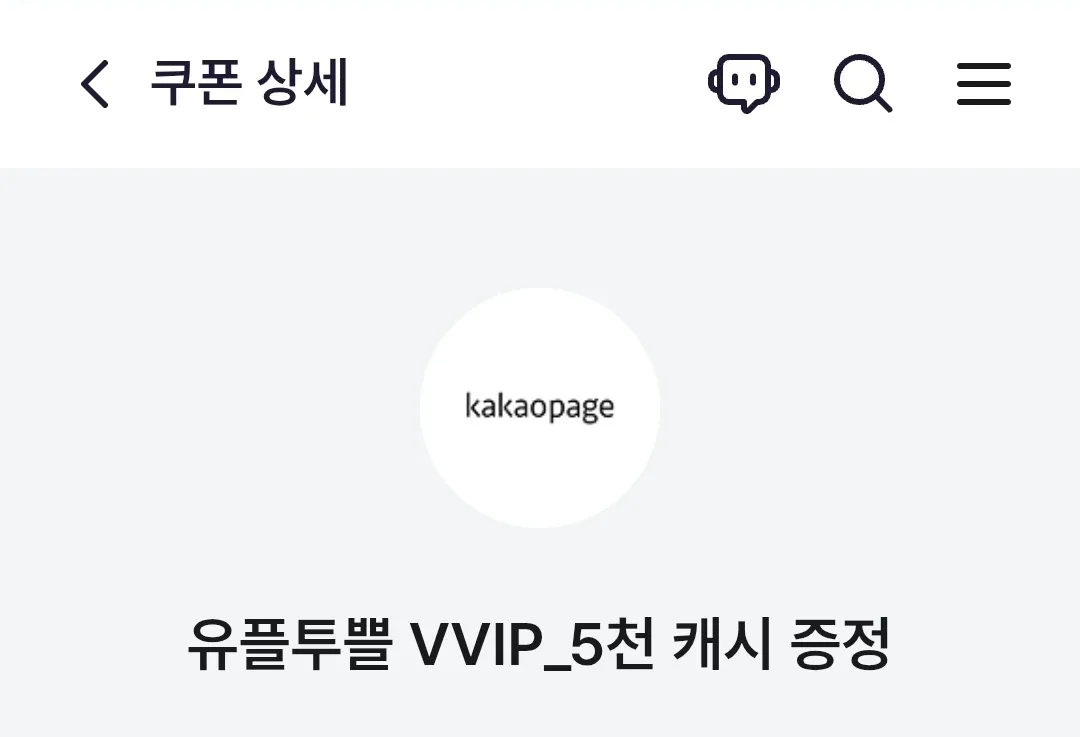Open search with the magnifier icon
The width and height of the screenshot is (1080, 737).
pyautogui.click(x=863, y=83)
